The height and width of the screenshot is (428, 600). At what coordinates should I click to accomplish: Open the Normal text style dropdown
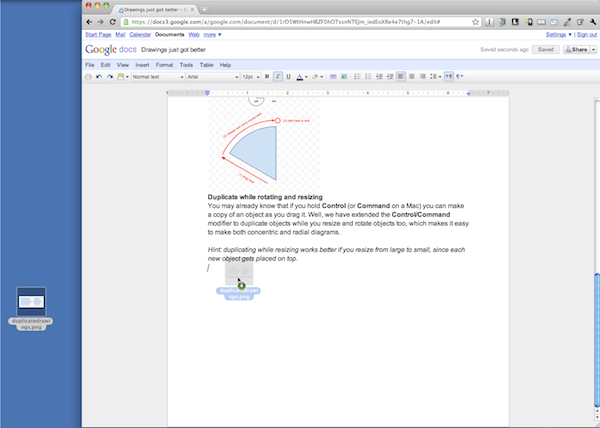coord(155,76)
